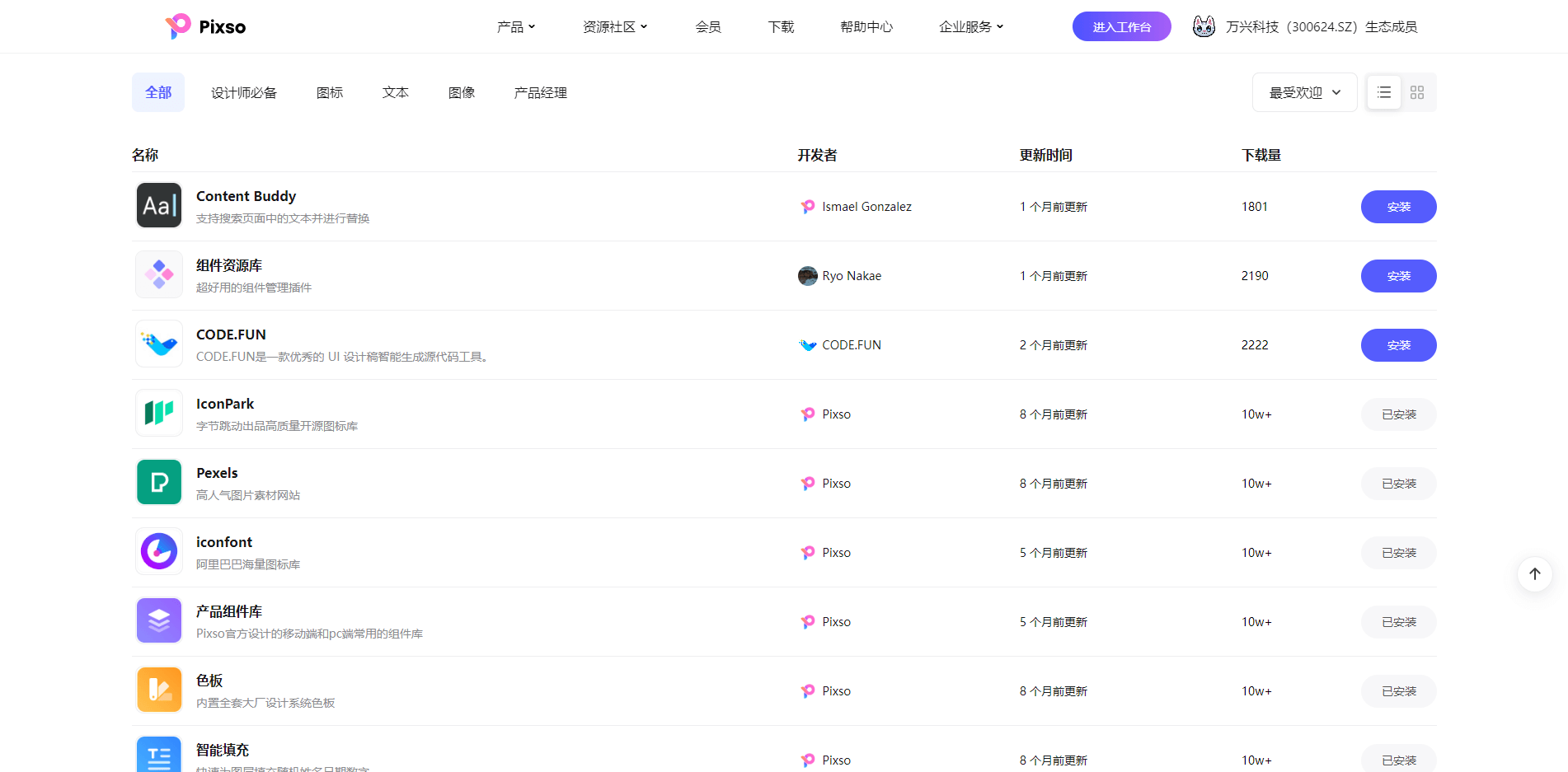
Task: Install the Content Buddy plugin
Action: coord(1399,207)
